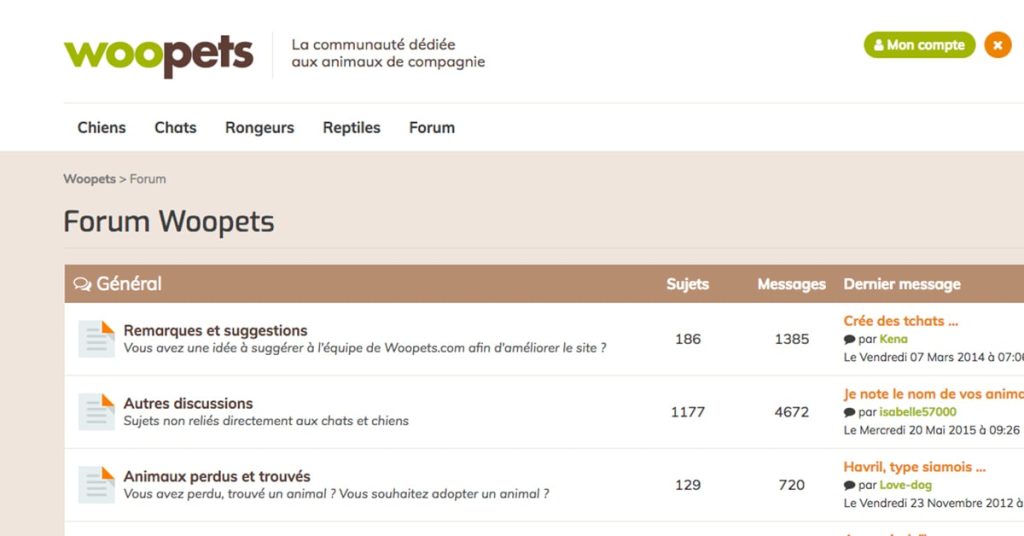Image resolution: width=1024 pixels, height=536 pixels.
Task: Open the Autres discussions forum
Action: click(188, 403)
